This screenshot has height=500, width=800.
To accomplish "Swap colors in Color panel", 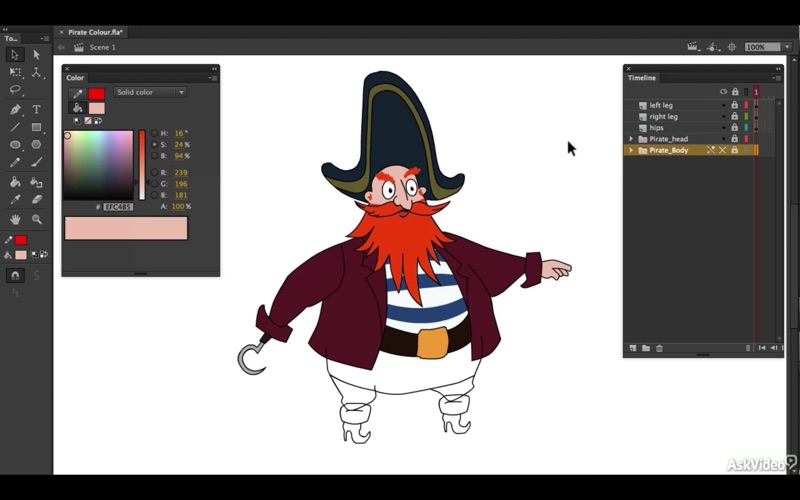I will [98, 121].
